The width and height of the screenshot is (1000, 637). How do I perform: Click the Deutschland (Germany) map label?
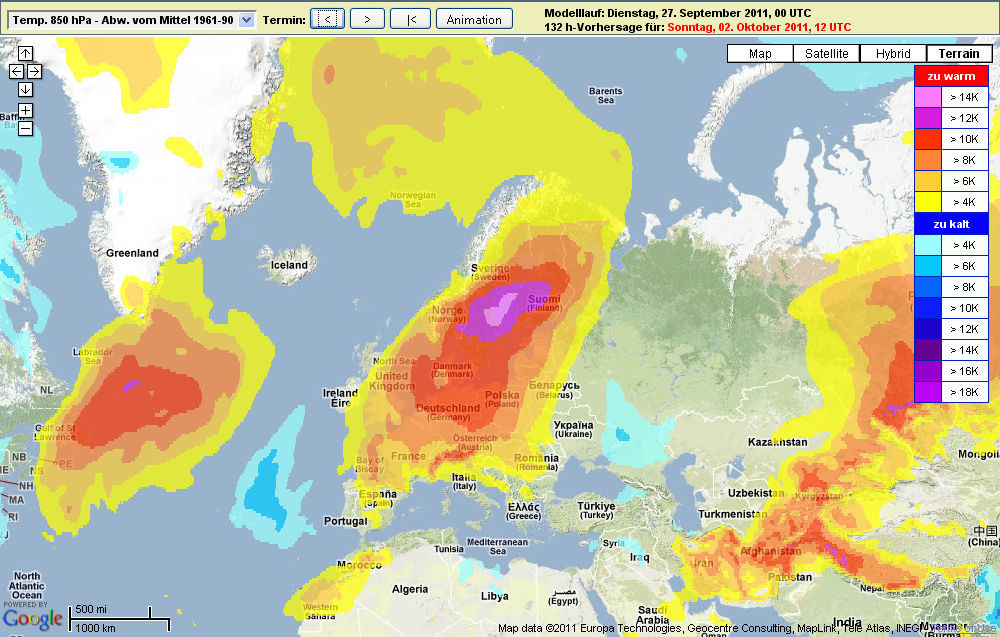pyautogui.click(x=448, y=412)
